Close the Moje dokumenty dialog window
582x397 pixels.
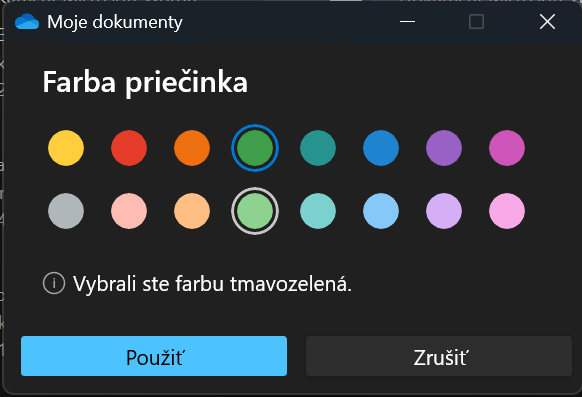547,22
